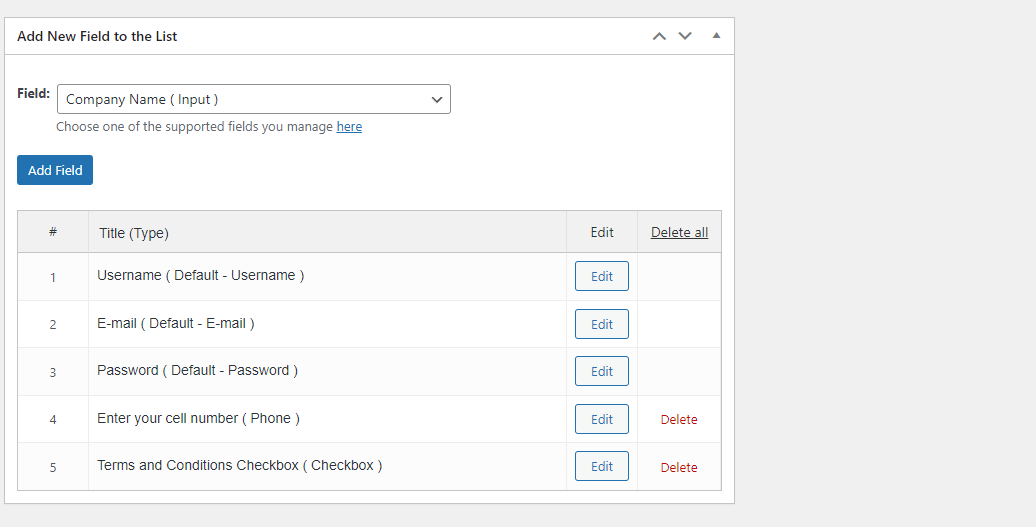Viewport: 1036px width, 527px height.
Task: Delete the Enter your cell number field
Action: pos(679,420)
